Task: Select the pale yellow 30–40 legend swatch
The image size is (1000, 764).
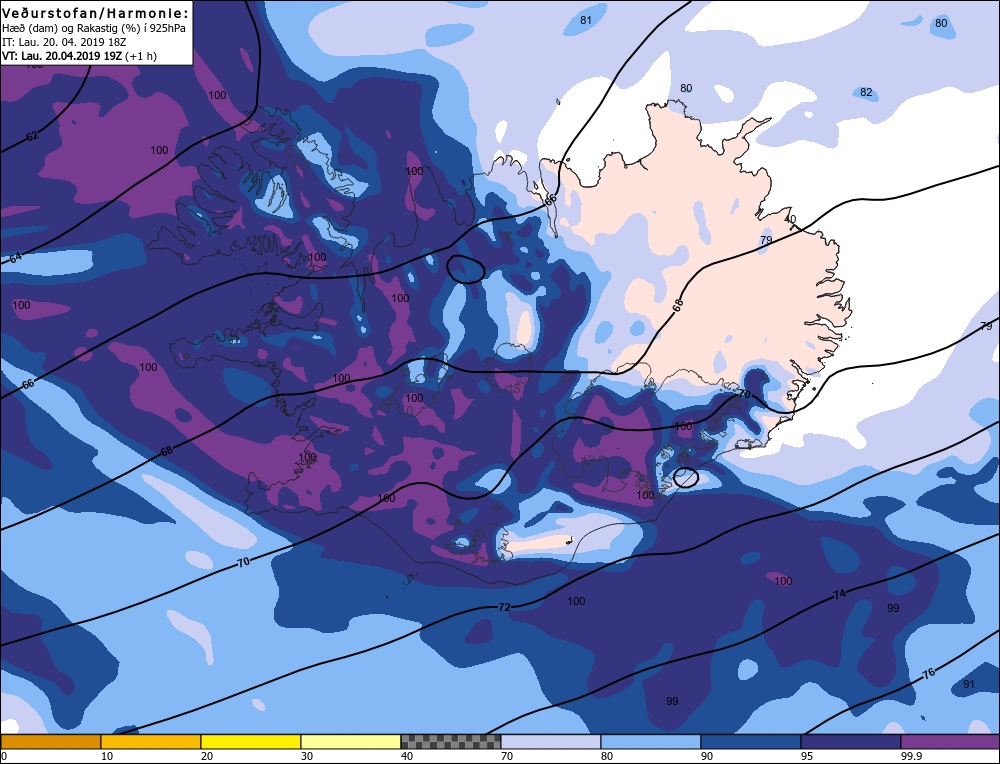Action: click(351, 742)
